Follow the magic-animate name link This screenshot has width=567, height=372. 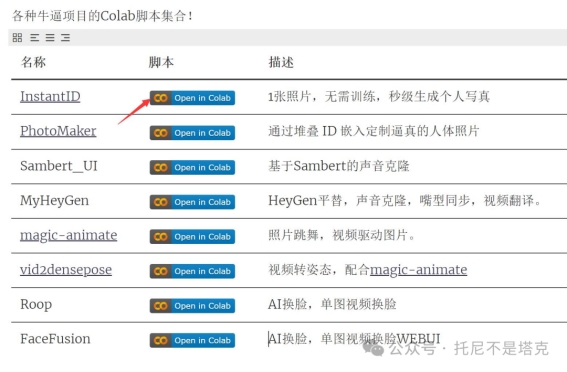tap(69, 235)
